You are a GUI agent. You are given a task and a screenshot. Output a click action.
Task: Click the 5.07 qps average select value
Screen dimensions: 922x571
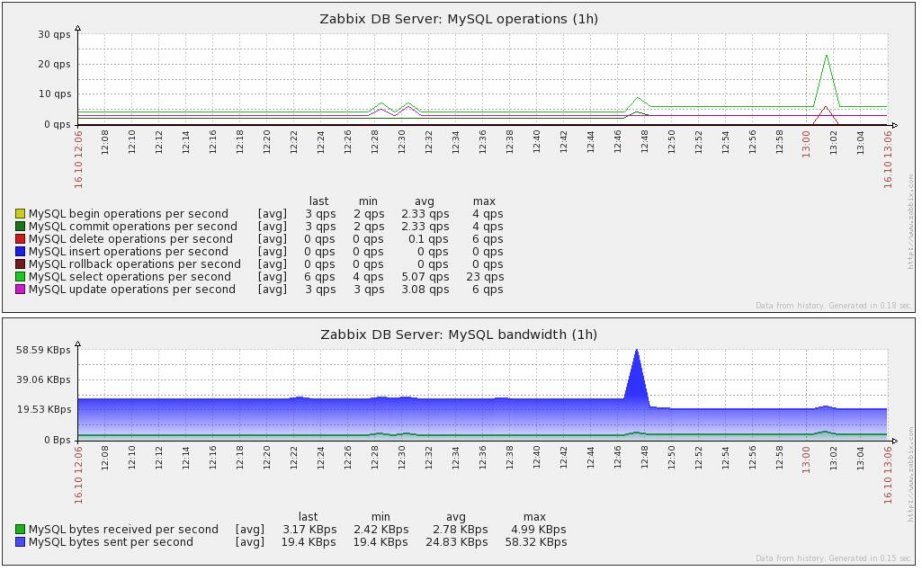pos(425,276)
